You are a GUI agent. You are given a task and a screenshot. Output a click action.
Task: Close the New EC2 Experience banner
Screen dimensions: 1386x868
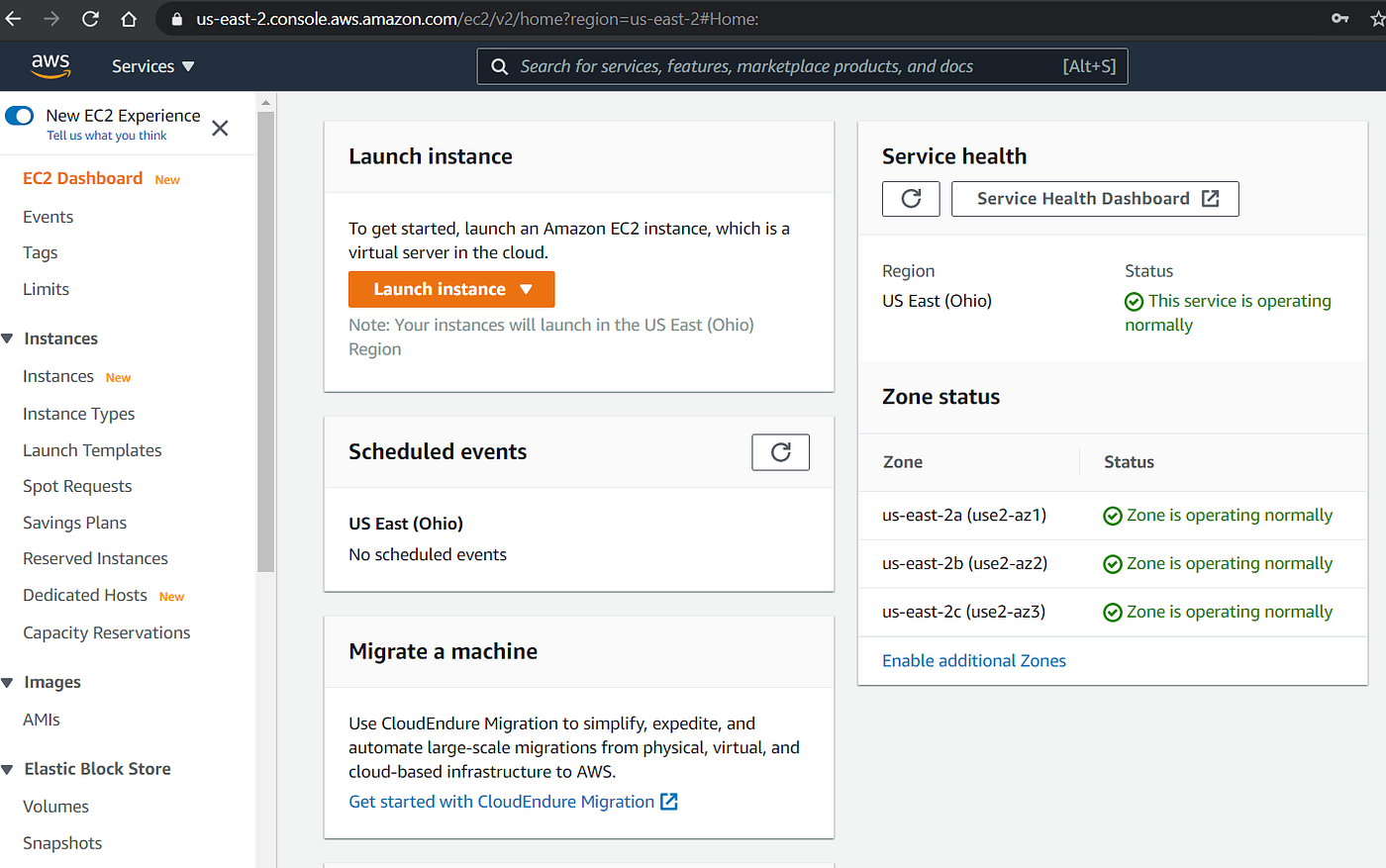click(220, 128)
